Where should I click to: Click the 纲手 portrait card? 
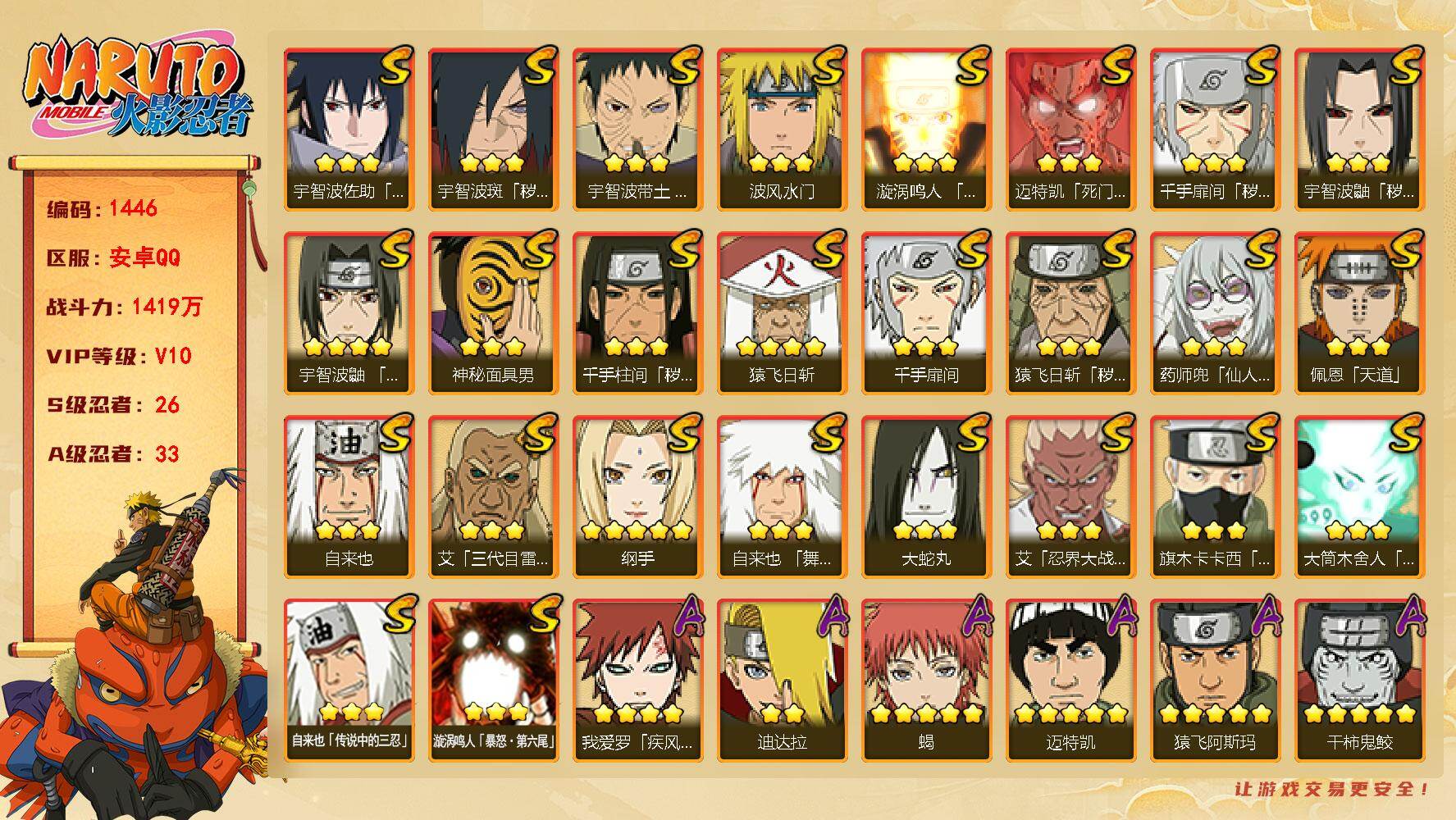tap(637, 497)
